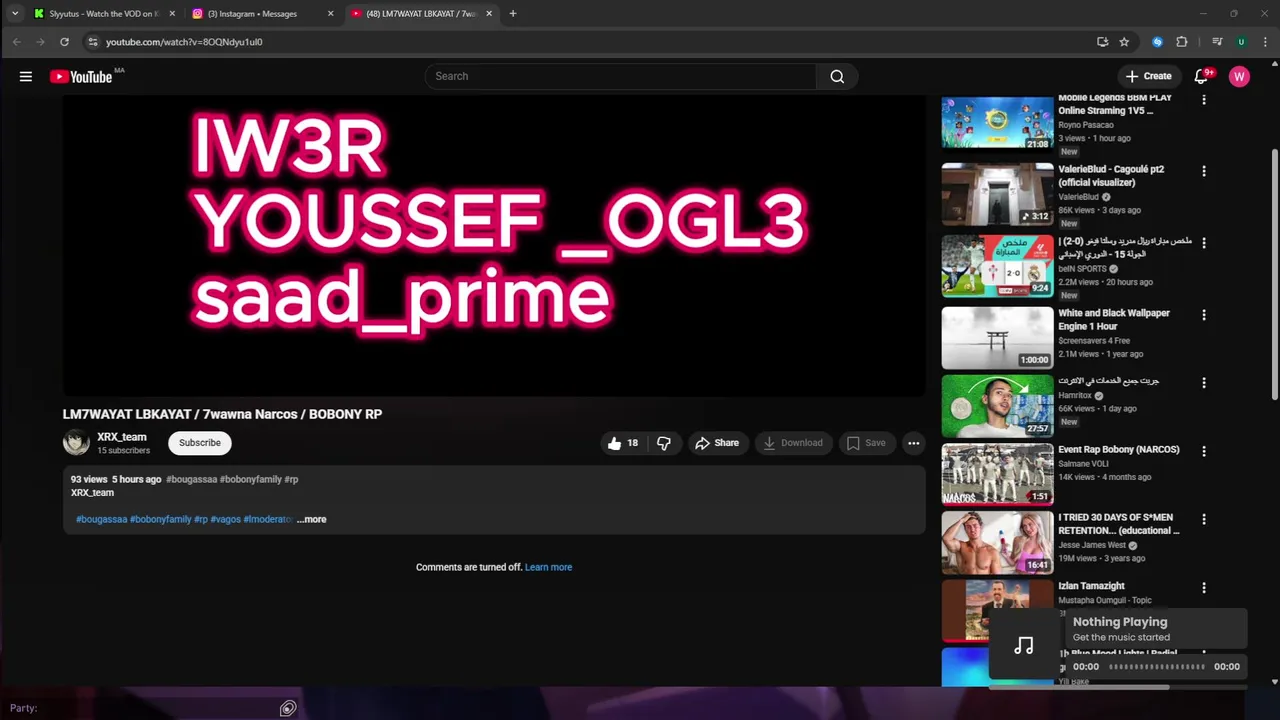Image resolution: width=1280 pixels, height=720 pixels.
Task: Click the browser address bar URL
Action: click(x=184, y=42)
